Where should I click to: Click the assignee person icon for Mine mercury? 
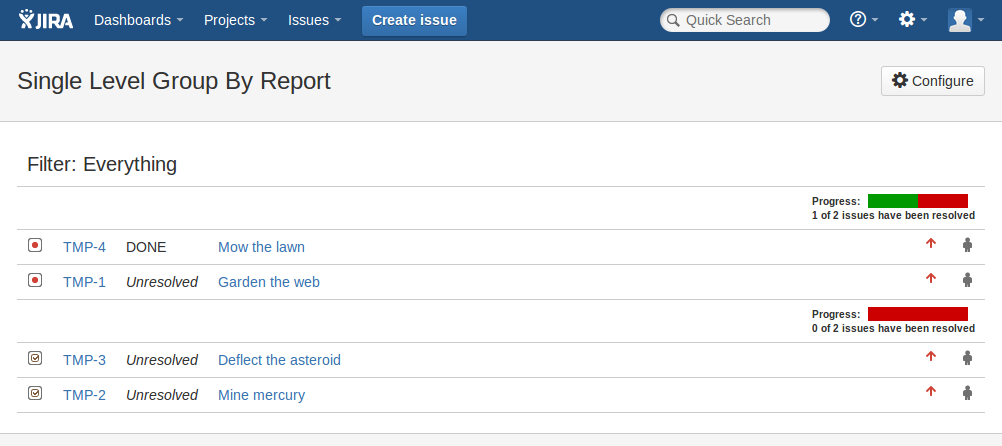pyautogui.click(x=967, y=392)
